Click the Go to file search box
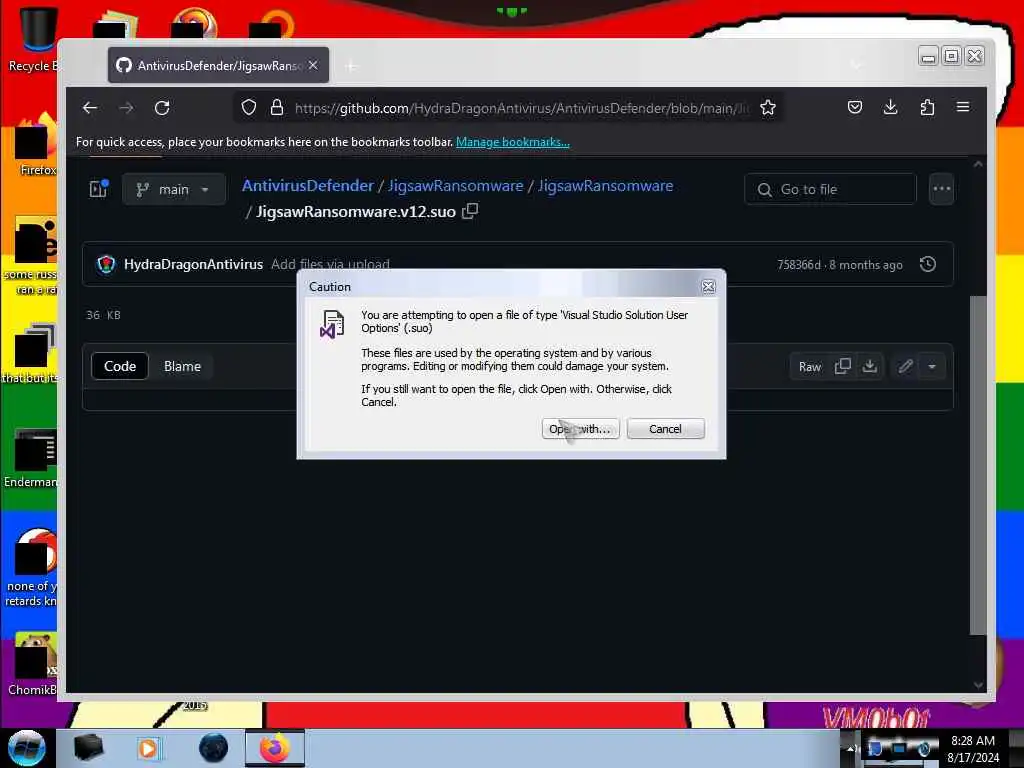The image size is (1024, 768). (830, 189)
